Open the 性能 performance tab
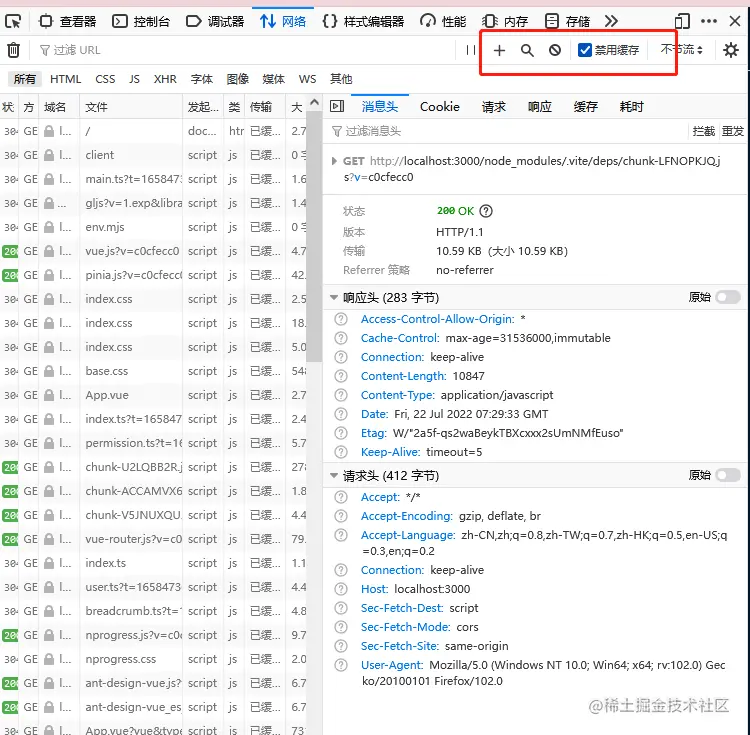Viewport: 750px width, 735px height. tap(443, 22)
